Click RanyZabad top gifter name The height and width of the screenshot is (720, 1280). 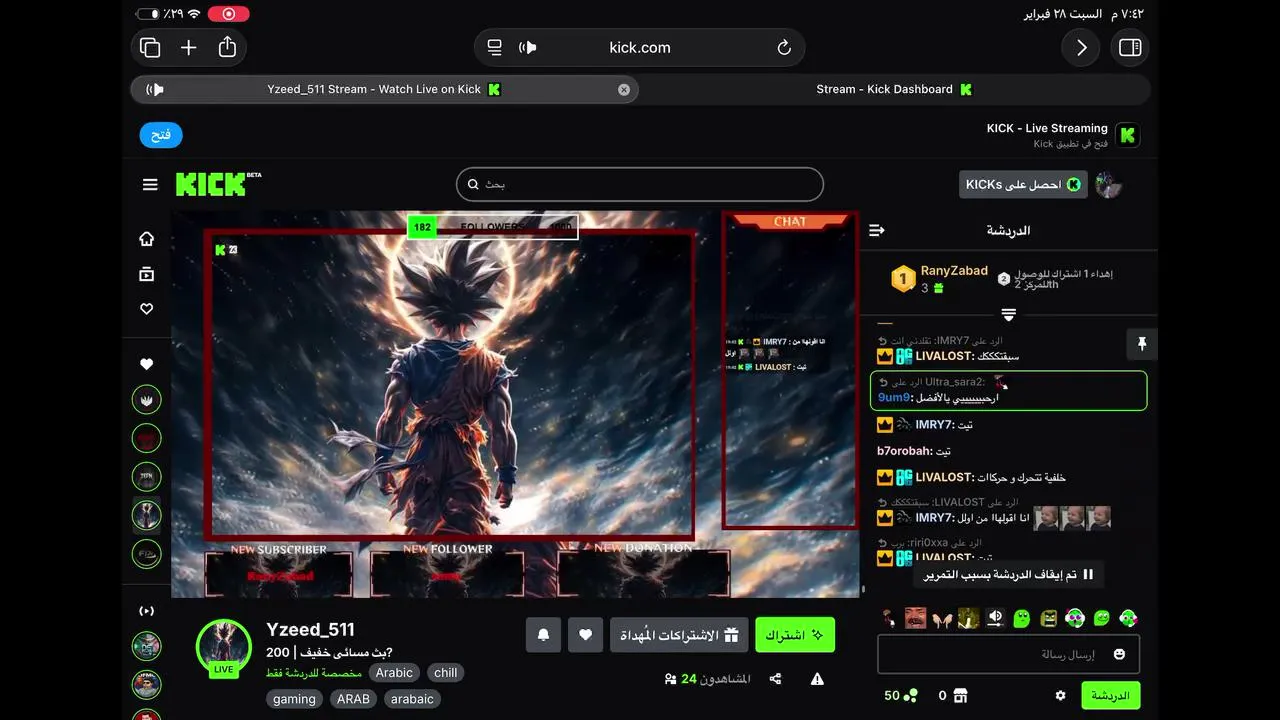[x=954, y=271]
